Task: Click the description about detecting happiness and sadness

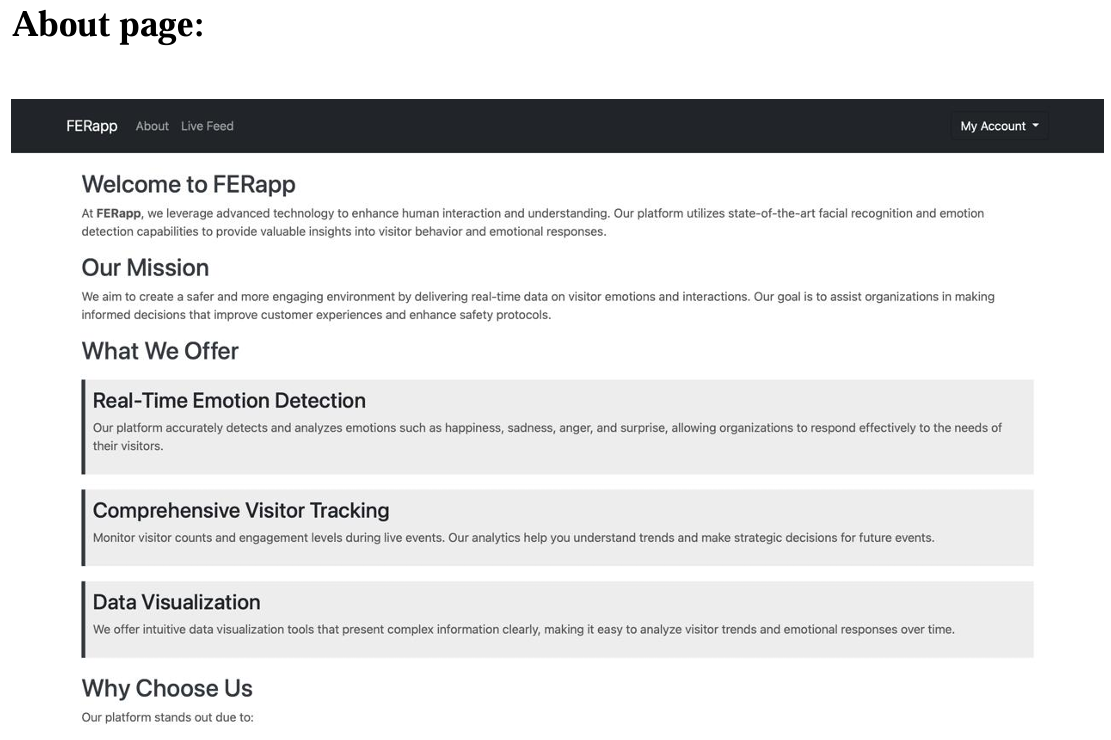Action: pyautogui.click(x=547, y=437)
